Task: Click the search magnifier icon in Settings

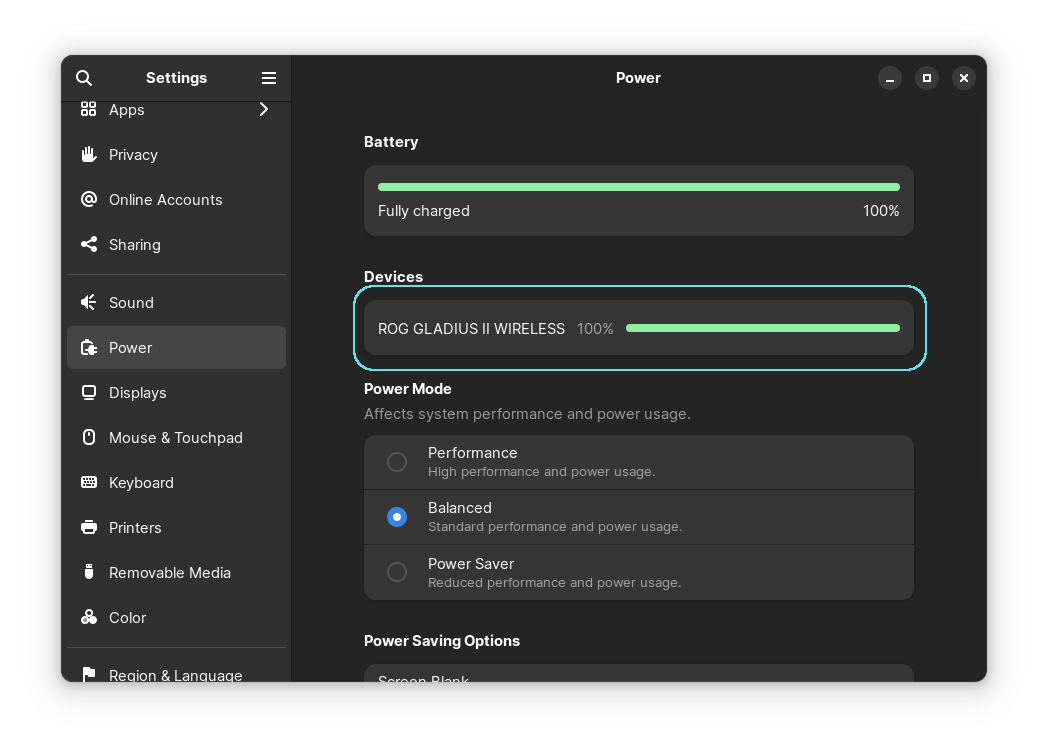Action: point(84,78)
